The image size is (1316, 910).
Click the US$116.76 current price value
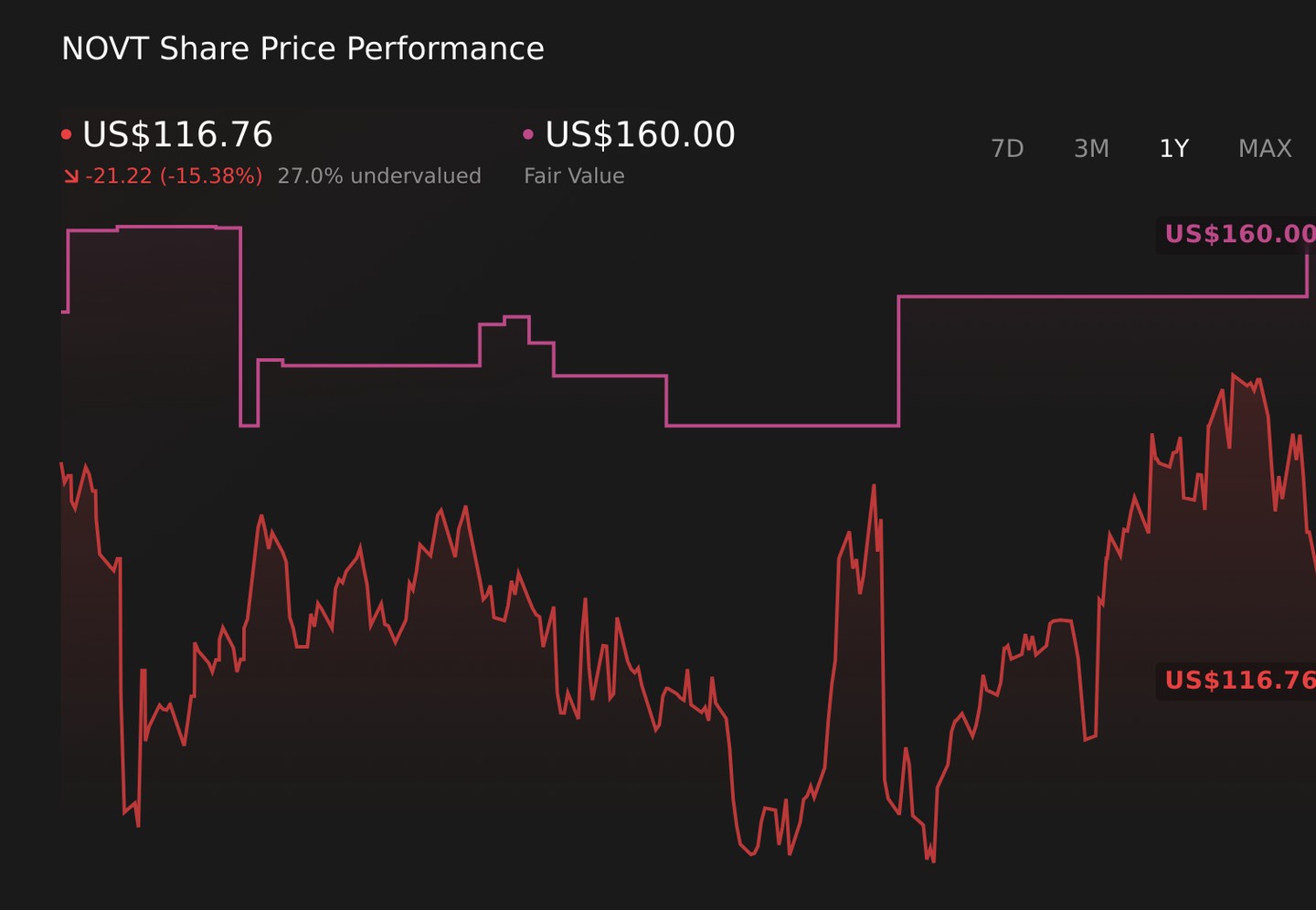point(177,134)
